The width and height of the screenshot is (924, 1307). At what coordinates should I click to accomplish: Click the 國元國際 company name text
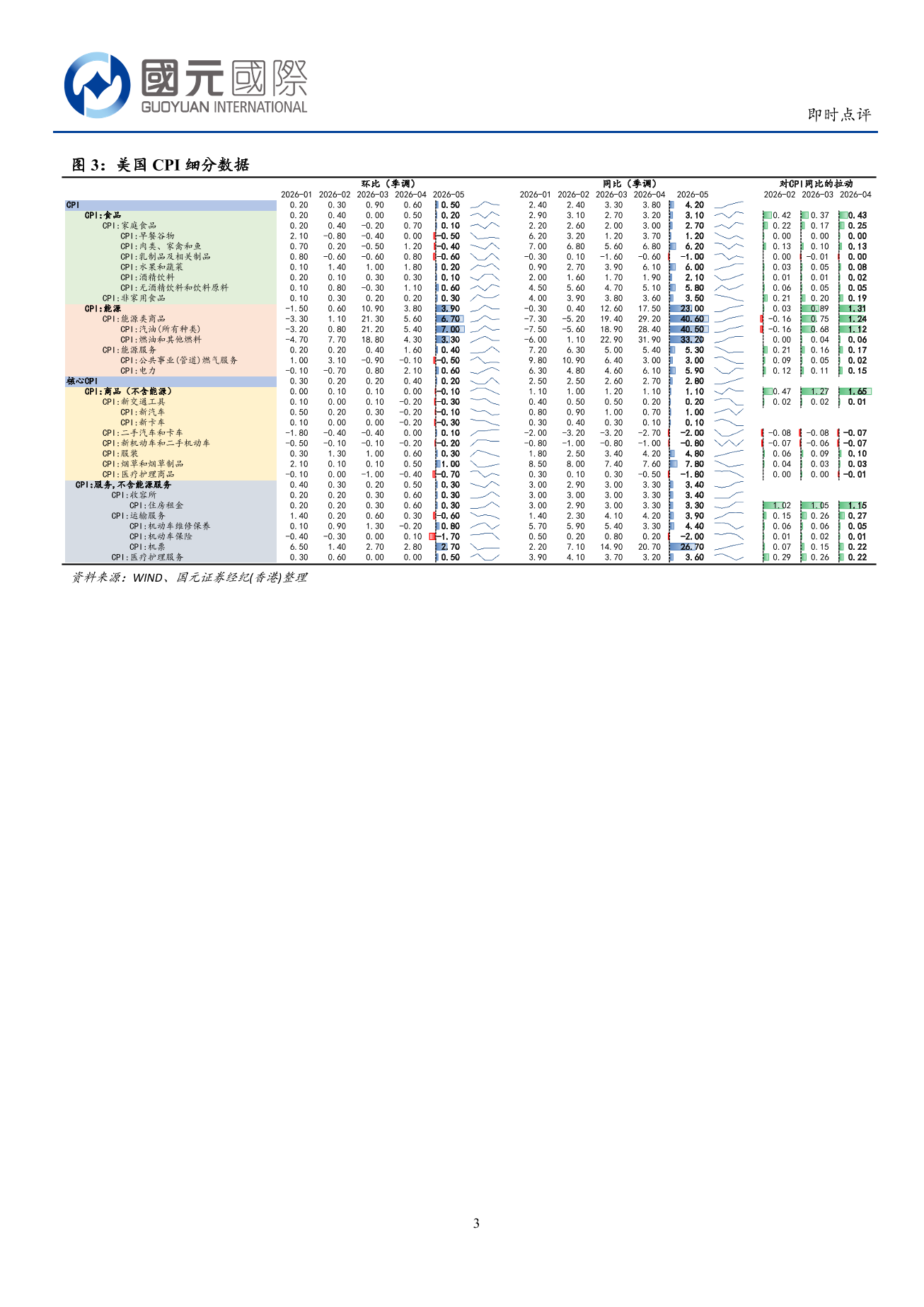[x=224, y=77]
